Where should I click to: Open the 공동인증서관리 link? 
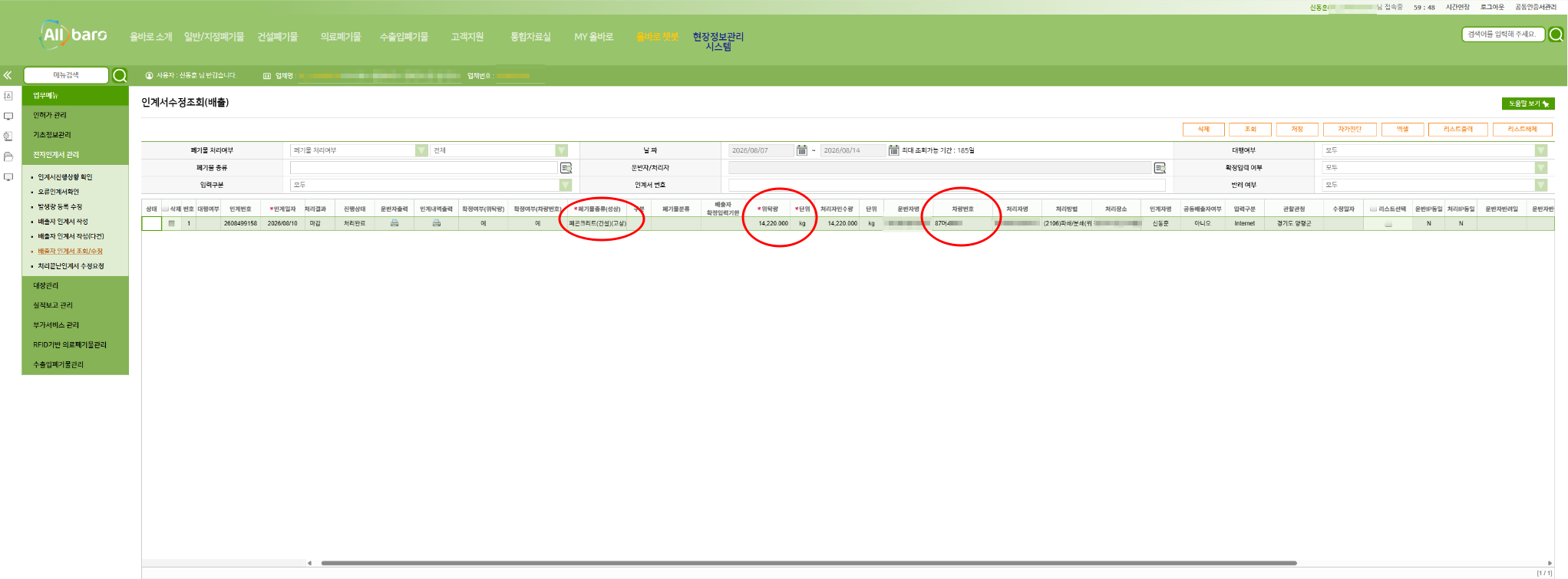(x=1535, y=7)
